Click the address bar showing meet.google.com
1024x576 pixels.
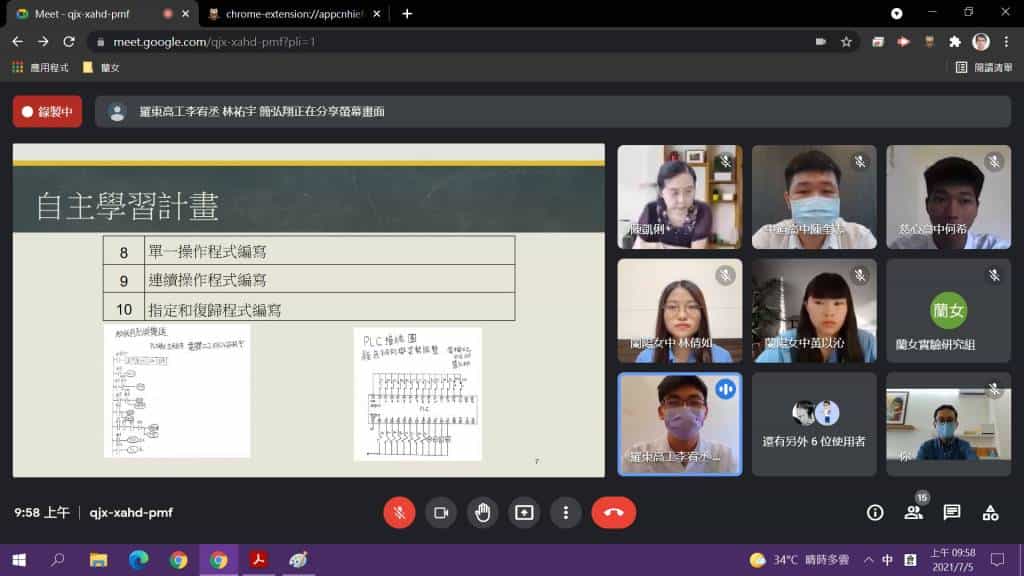coord(450,42)
